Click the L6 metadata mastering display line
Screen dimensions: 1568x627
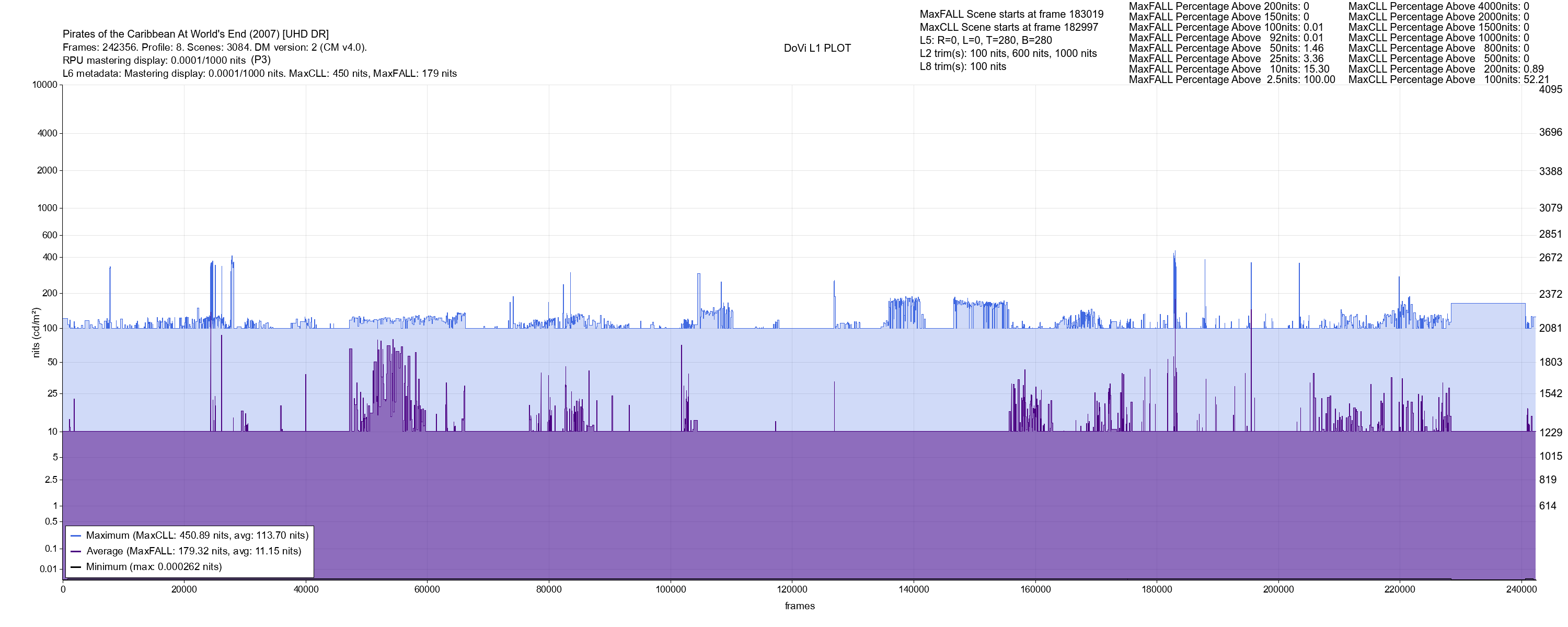pos(259,74)
